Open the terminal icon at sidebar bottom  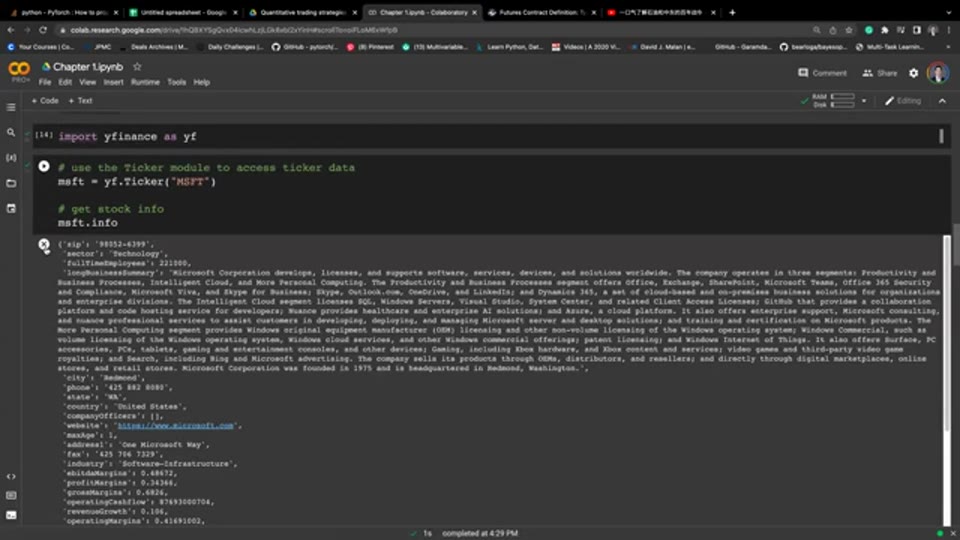pyautogui.click(x=11, y=515)
